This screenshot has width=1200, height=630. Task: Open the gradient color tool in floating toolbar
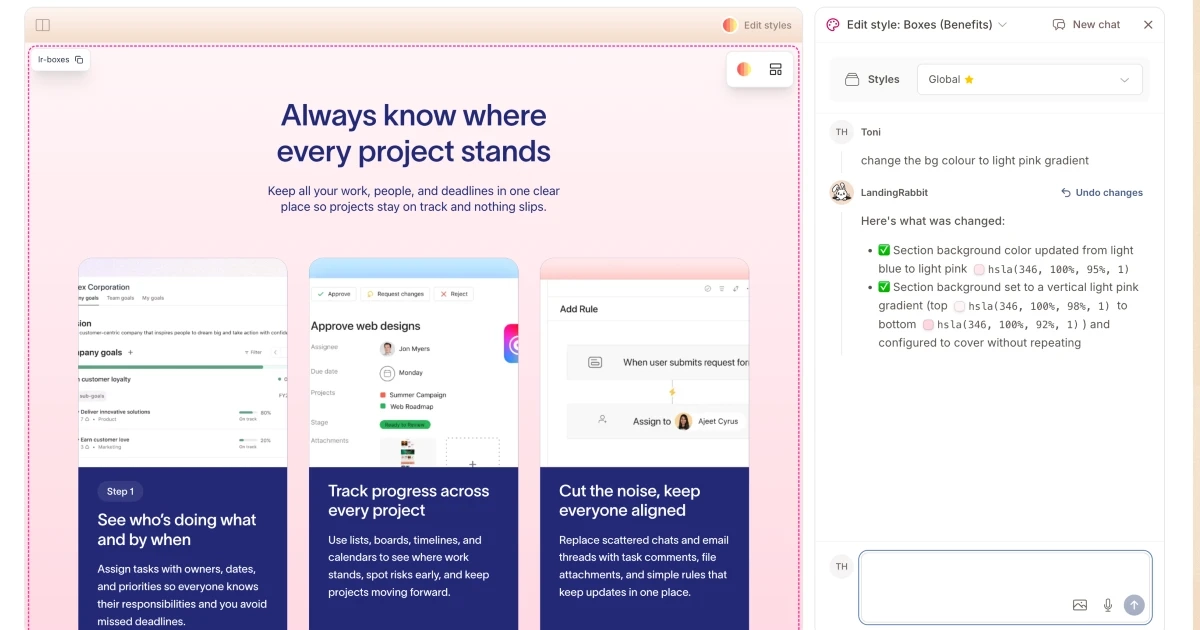click(x=744, y=69)
